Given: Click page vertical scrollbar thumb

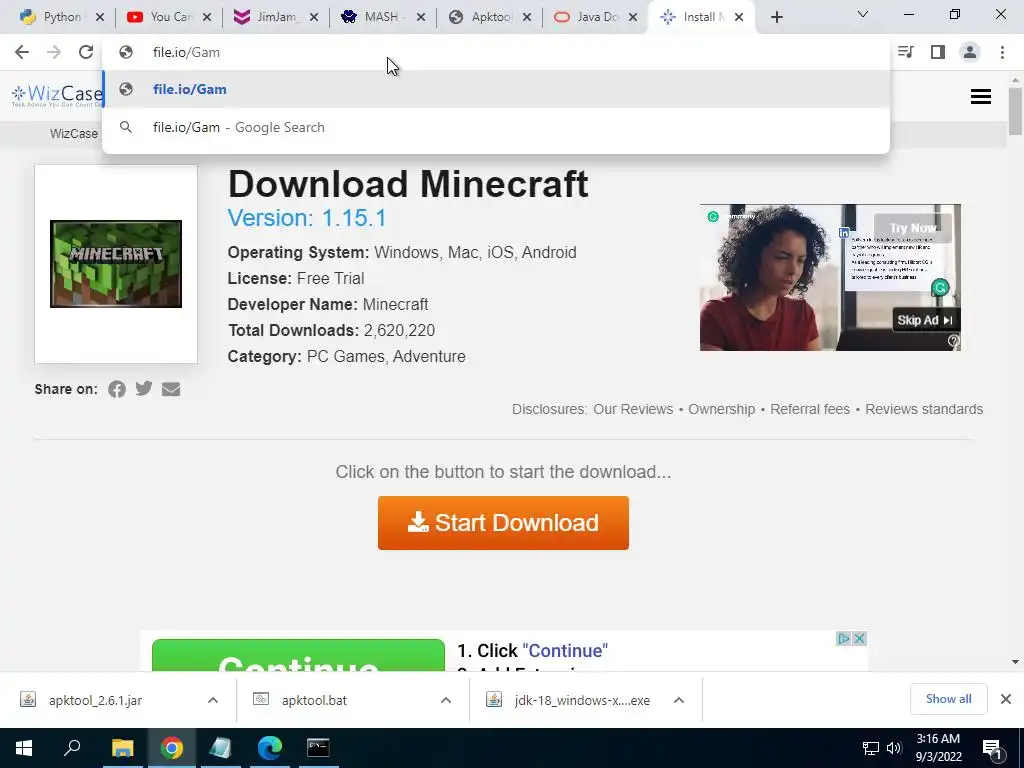Looking at the screenshot, I should (x=1015, y=111).
